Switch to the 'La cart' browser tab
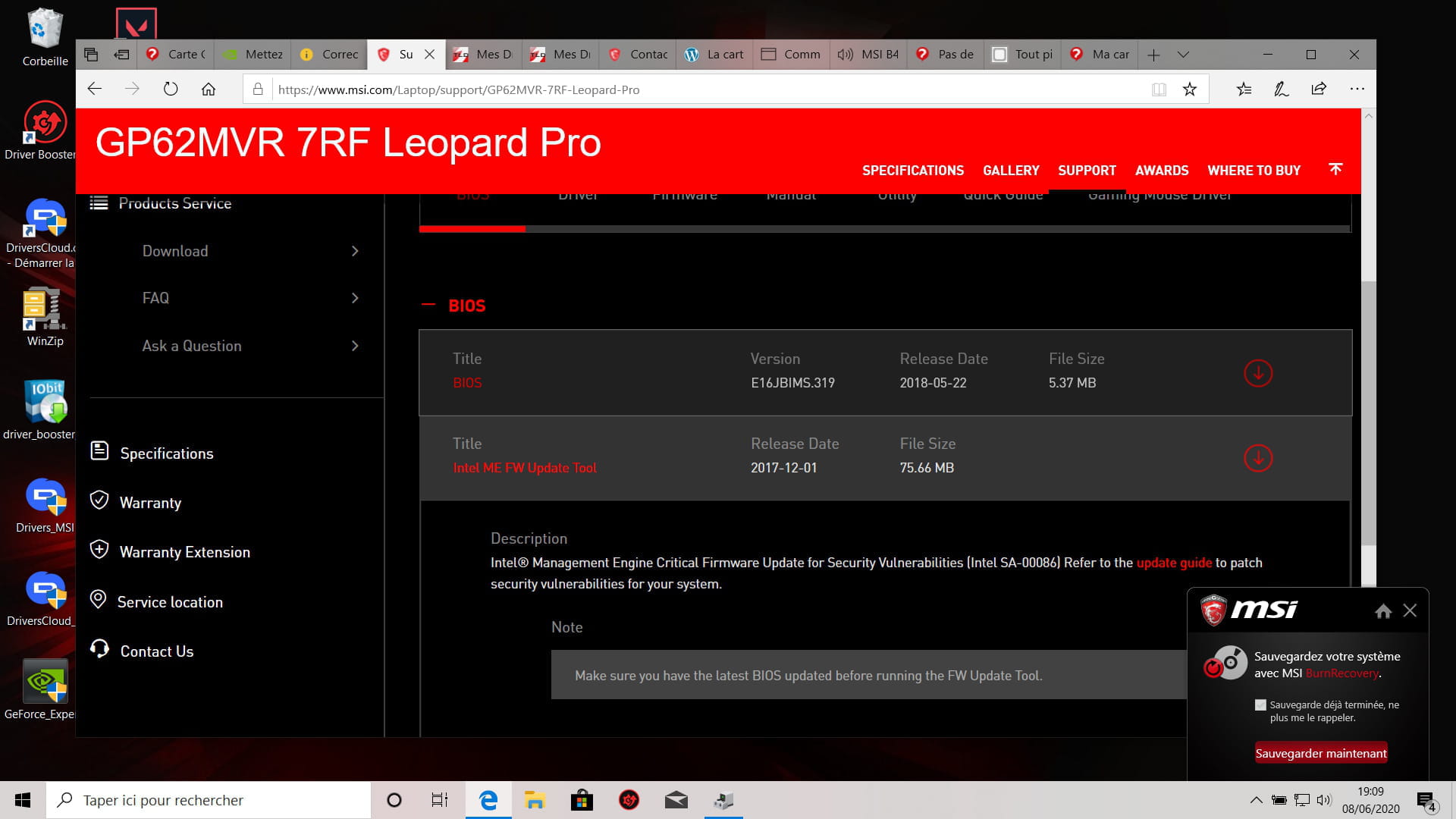The height and width of the screenshot is (819, 1456). (x=714, y=55)
